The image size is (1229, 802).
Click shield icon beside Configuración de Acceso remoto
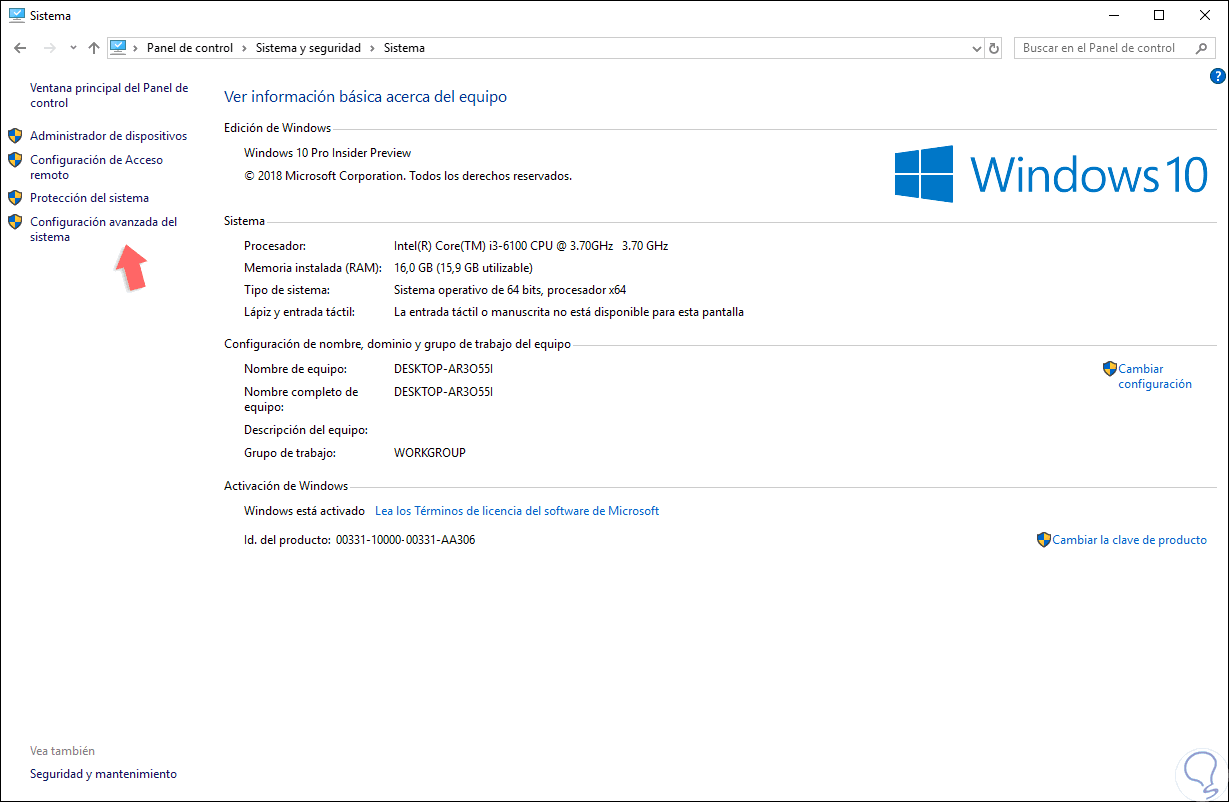(15, 159)
